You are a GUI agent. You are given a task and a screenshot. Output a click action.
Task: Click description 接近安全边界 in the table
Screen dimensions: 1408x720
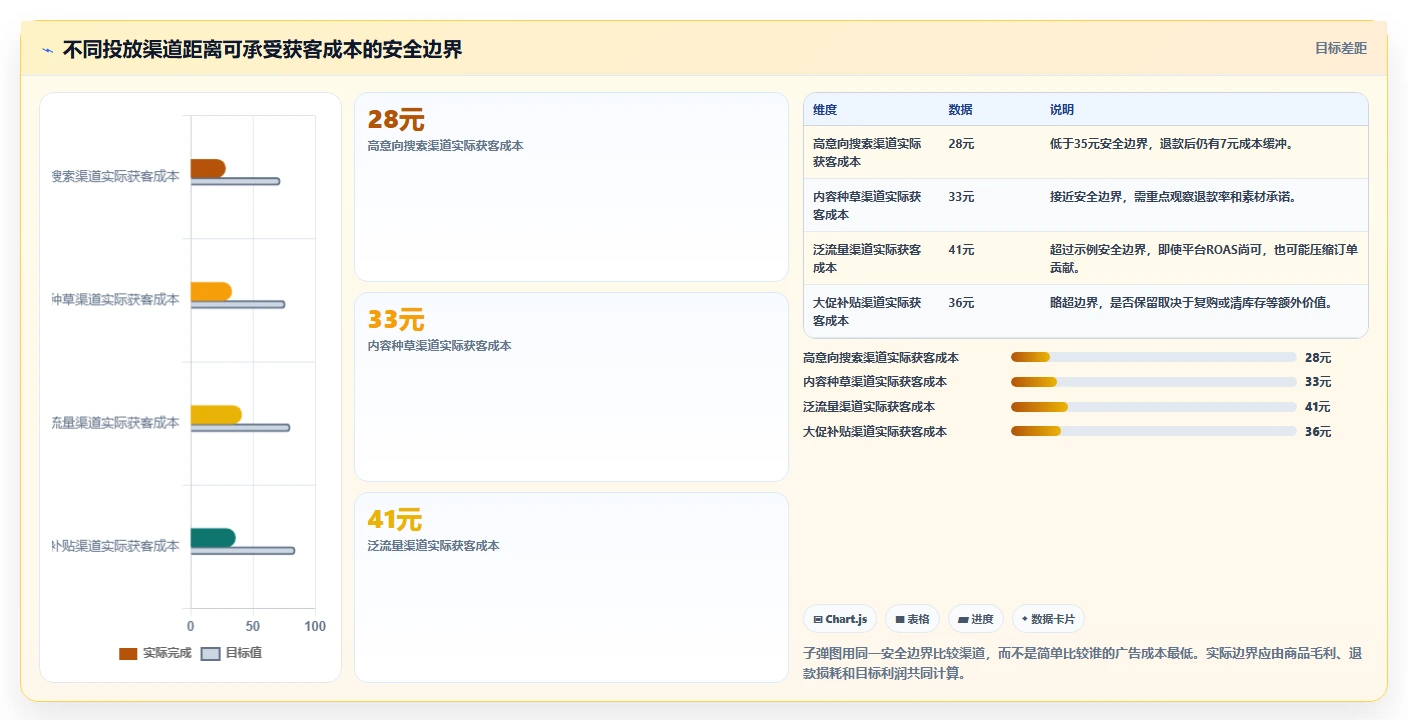[1174, 197]
